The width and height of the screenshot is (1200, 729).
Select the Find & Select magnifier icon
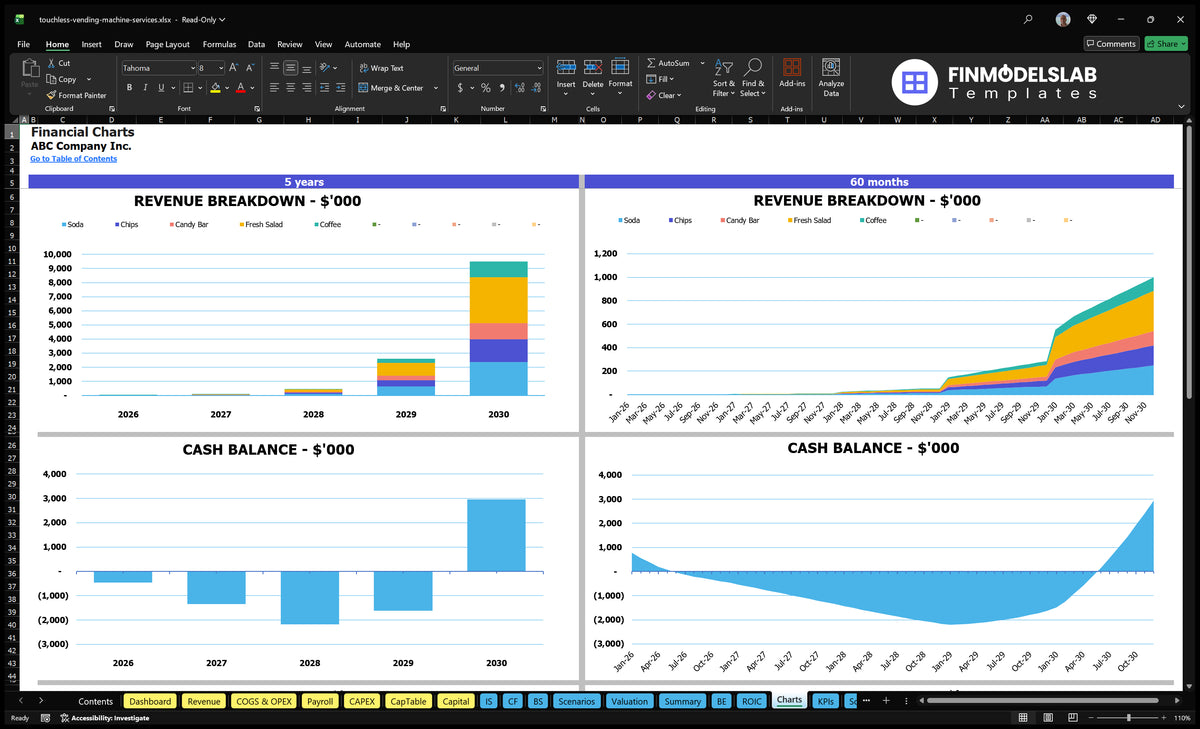(x=753, y=67)
